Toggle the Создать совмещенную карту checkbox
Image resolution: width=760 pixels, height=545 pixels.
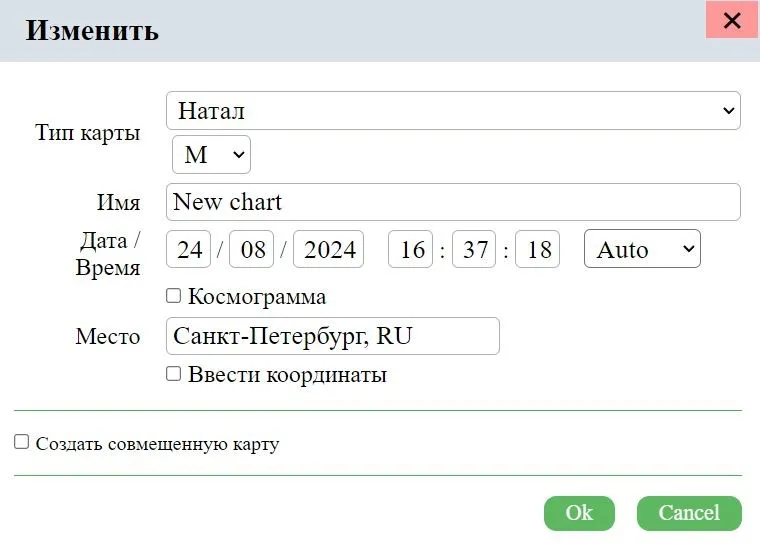click(21, 442)
